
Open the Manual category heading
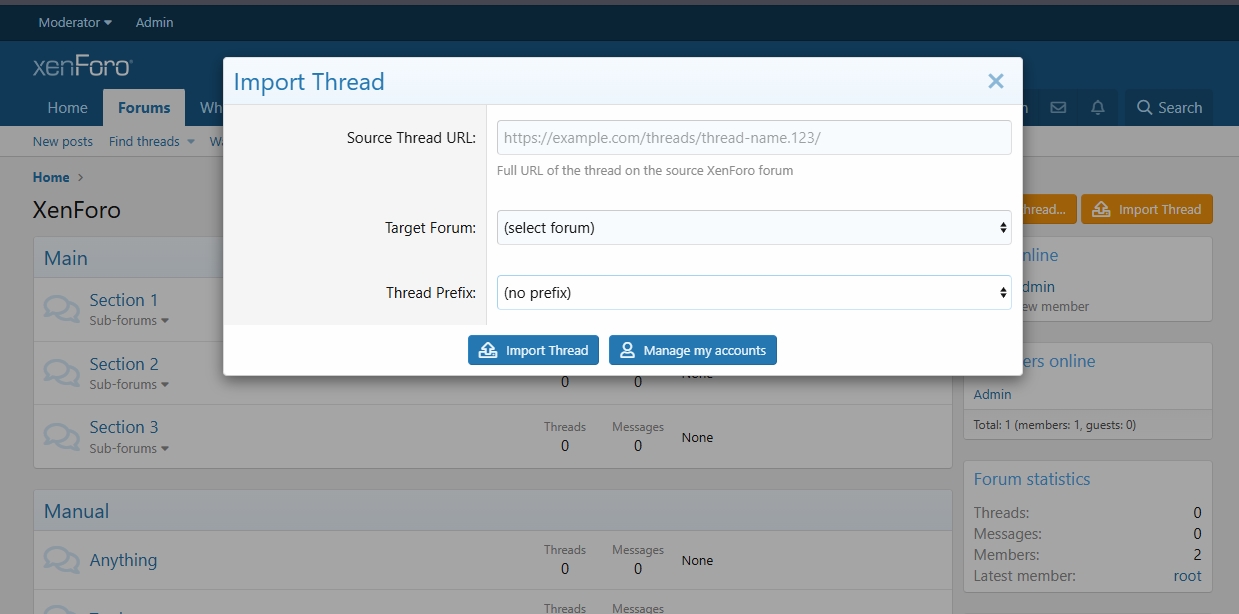coord(76,511)
